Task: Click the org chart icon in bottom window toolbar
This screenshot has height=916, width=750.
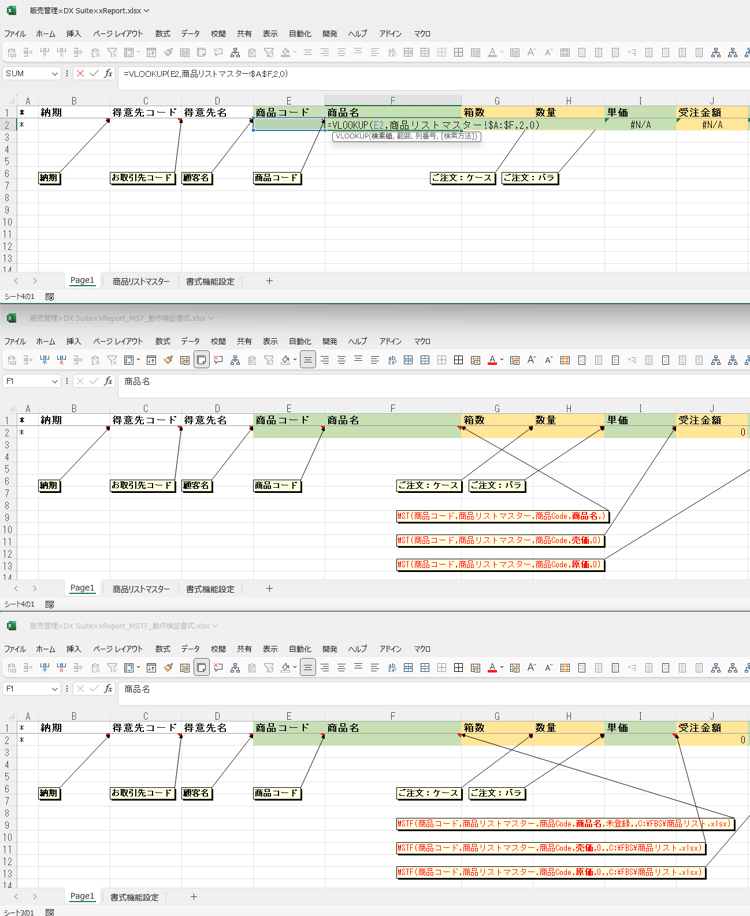Action: pyautogui.click(x=235, y=667)
